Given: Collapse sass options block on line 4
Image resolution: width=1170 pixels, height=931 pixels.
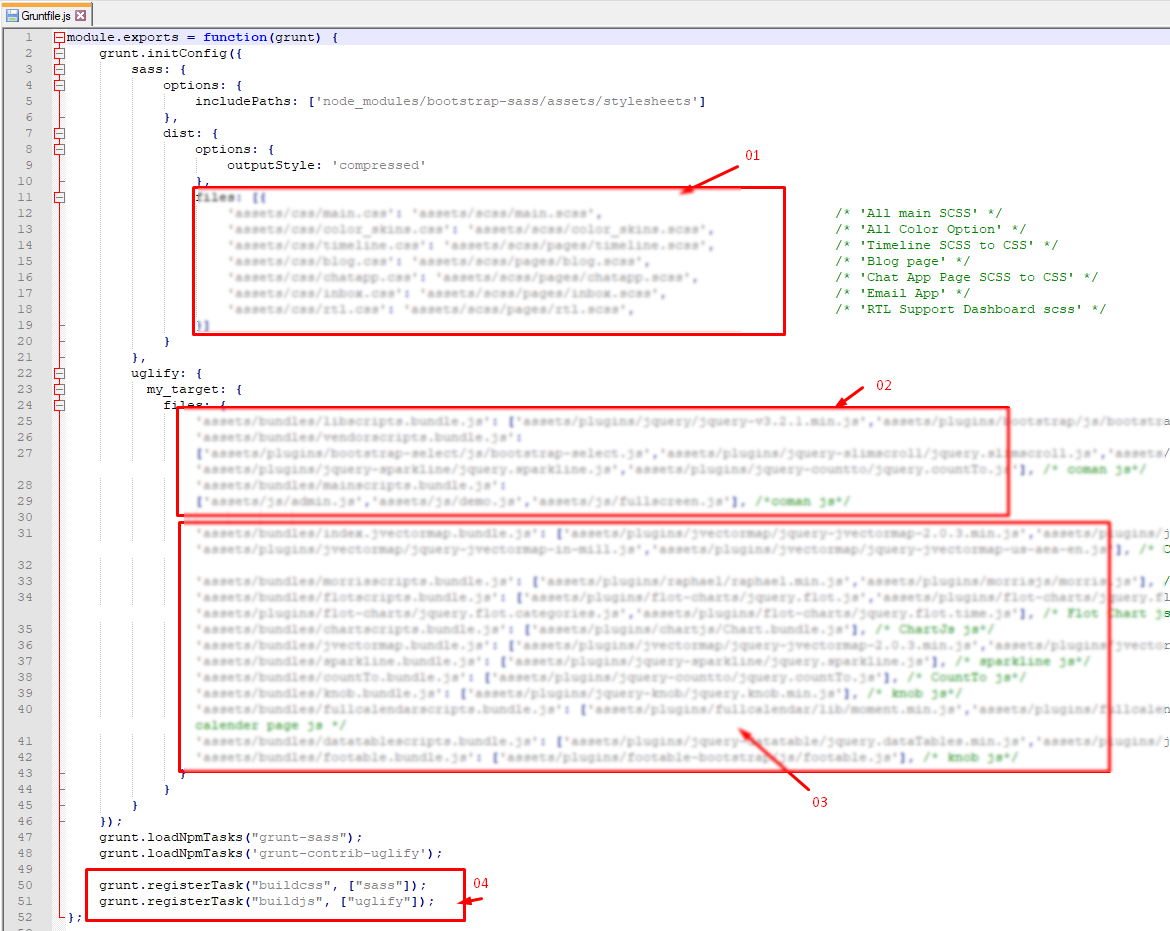Looking at the screenshot, I should click(59, 86).
